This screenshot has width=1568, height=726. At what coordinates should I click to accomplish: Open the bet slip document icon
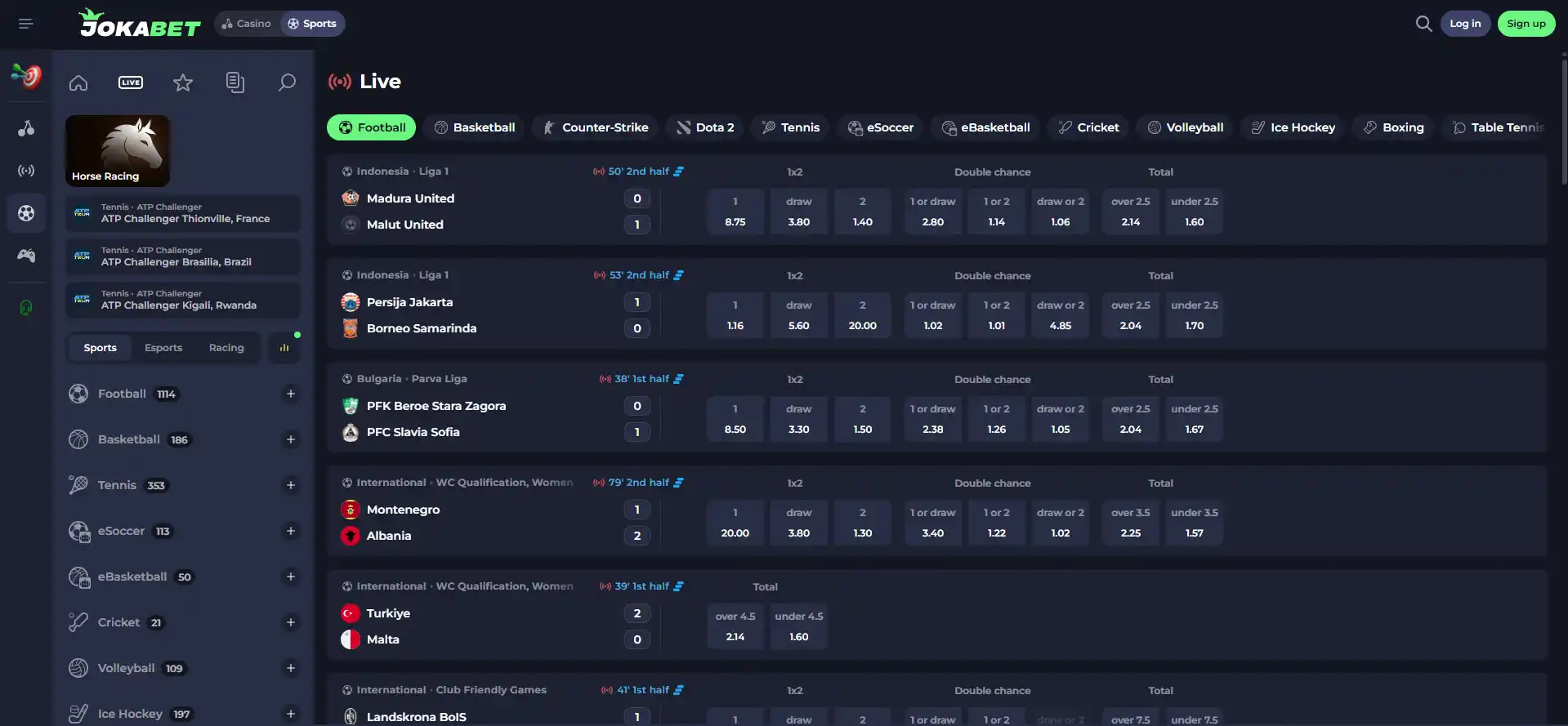click(x=235, y=82)
